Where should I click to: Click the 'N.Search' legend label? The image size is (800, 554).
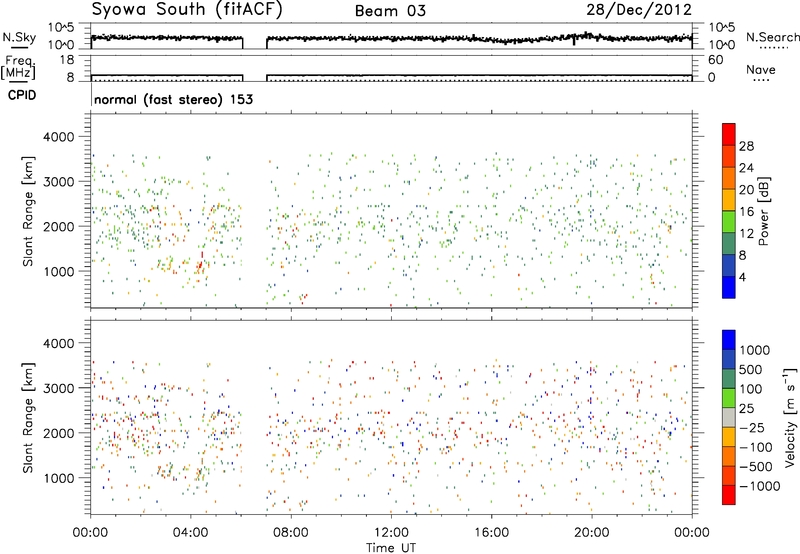[773, 37]
